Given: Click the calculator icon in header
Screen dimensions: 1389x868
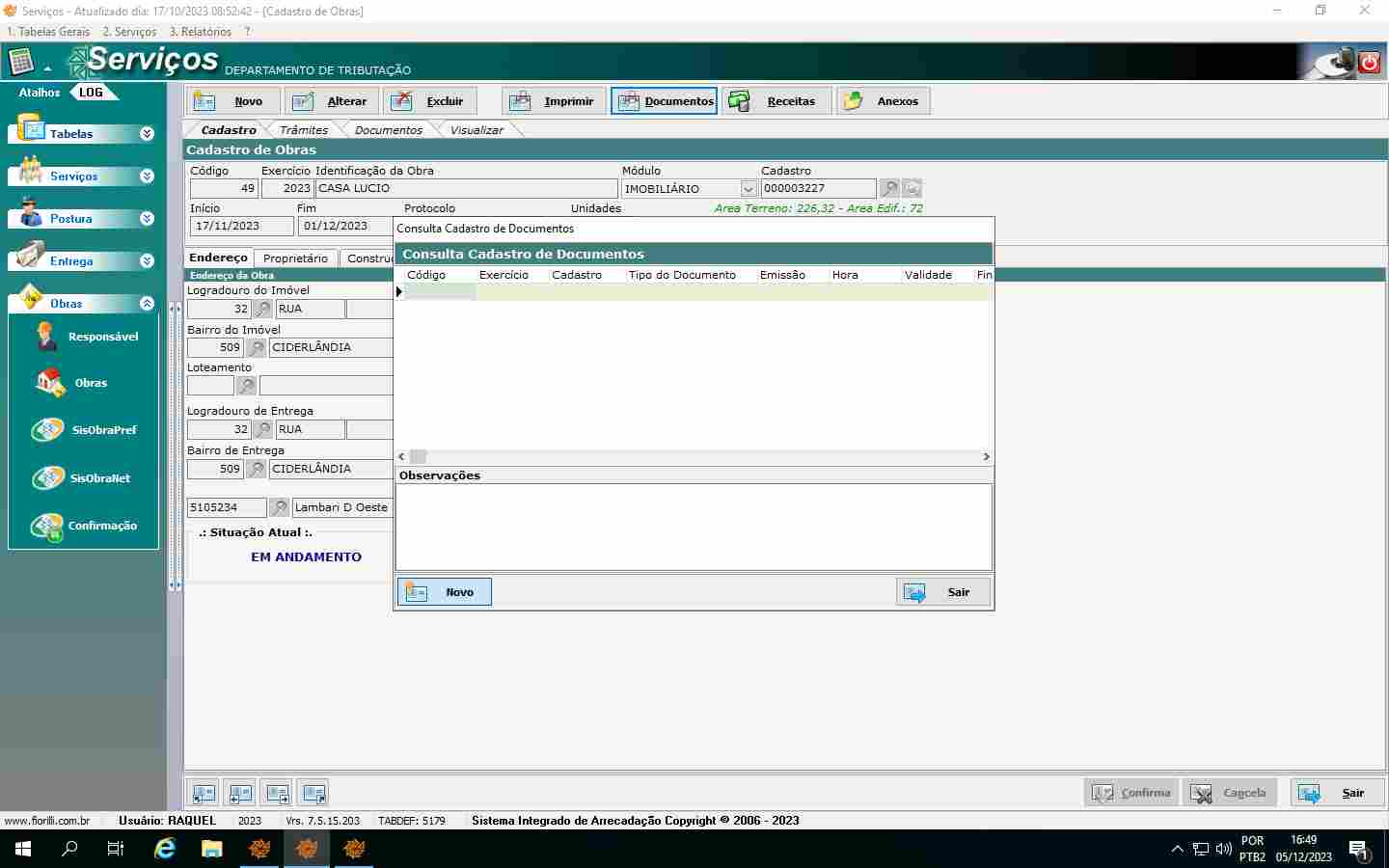Looking at the screenshot, I should [x=21, y=63].
